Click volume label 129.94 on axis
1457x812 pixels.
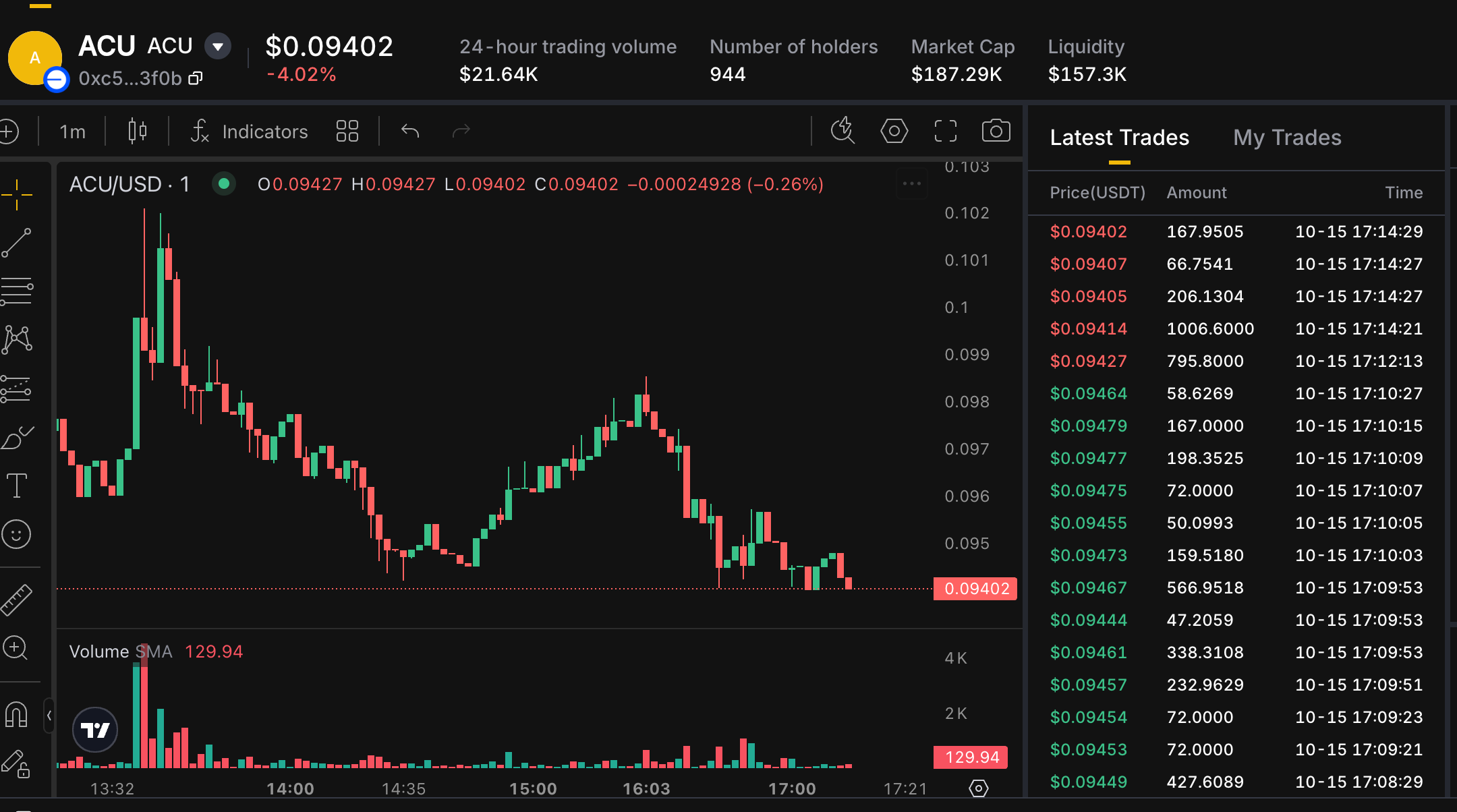point(971,757)
